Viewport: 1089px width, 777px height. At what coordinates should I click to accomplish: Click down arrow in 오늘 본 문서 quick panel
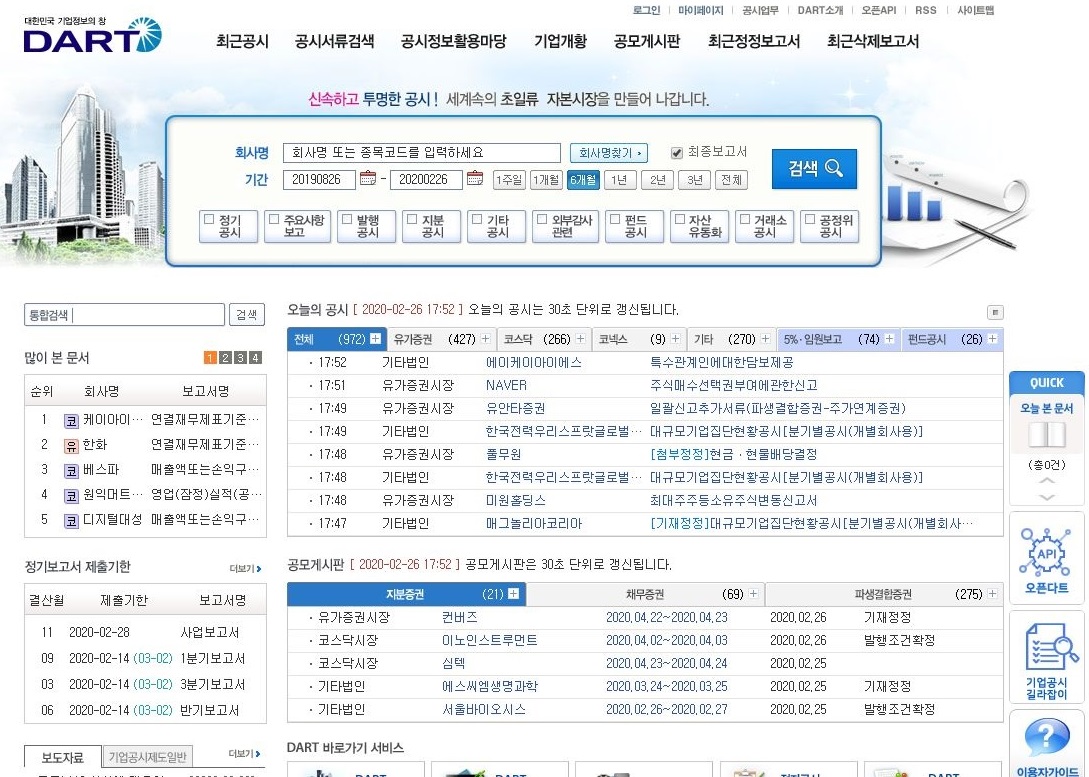pyautogui.click(x=1047, y=497)
